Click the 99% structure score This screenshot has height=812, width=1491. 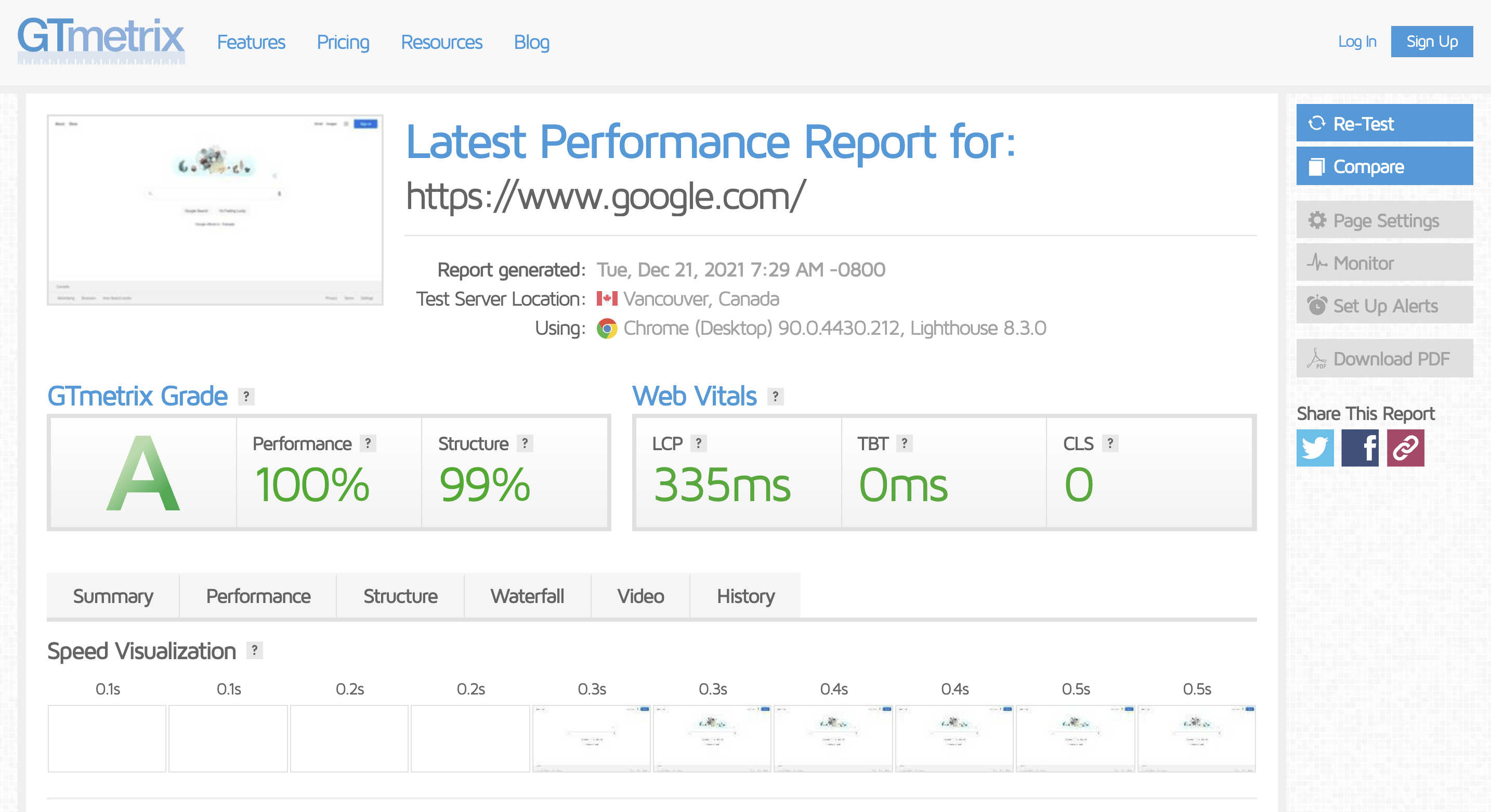click(x=485, y=484)
